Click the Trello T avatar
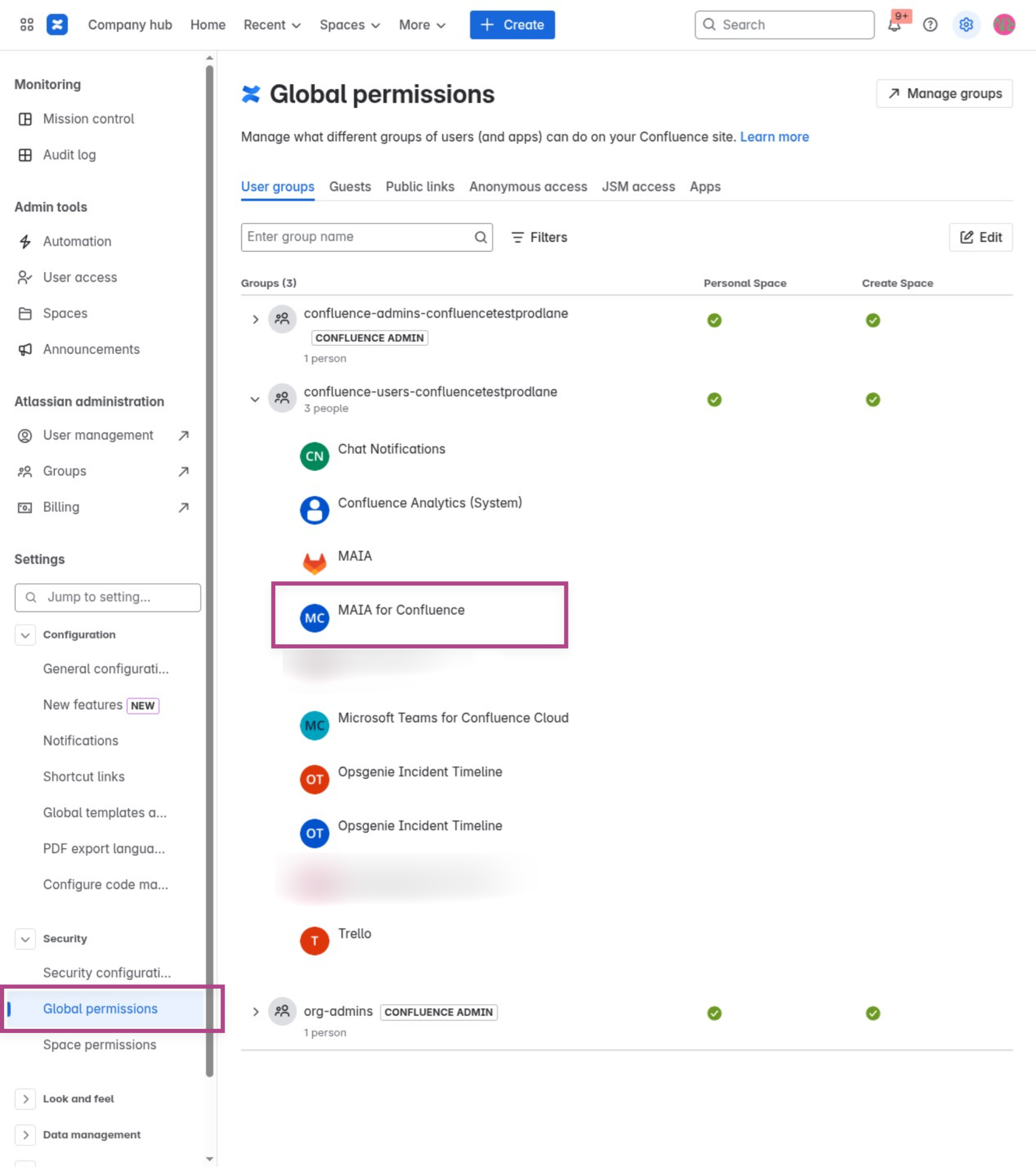Viewport: 1036px width, 1167px height. point(315,941)
